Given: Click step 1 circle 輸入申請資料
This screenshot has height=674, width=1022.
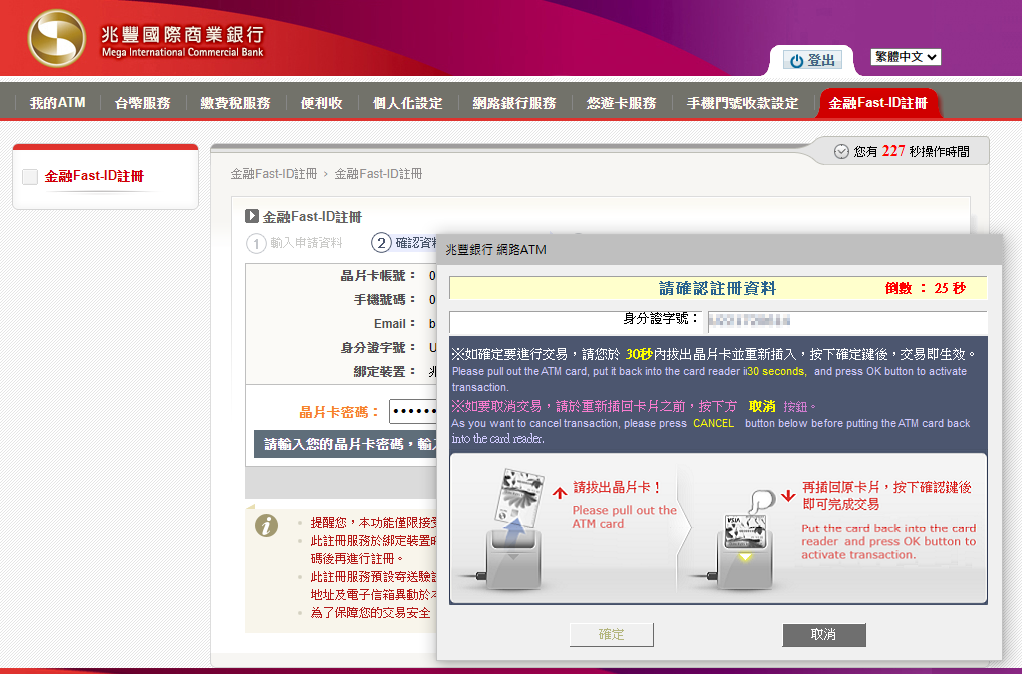Looking at the screenshot, I should pos(256,244).
